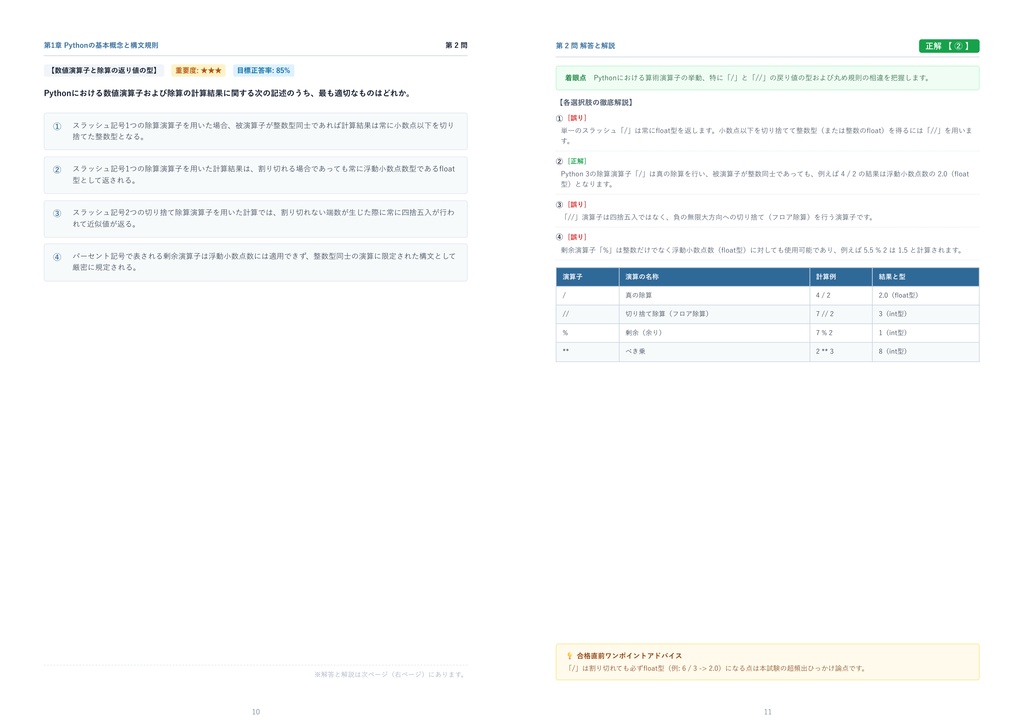Click the green 正解【②】 answer badge
Screen dimensions: 1024x724
coord(949,46)
